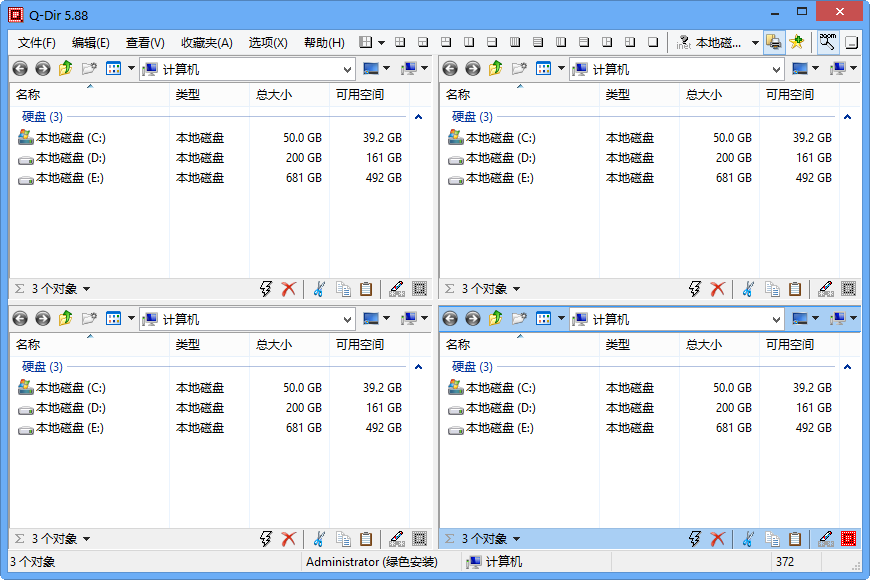The width and height of the screenshot is (870, 580).
Task: Select 本地磁盘 (C:) in upper-left pane
Action: pos(70,138)
